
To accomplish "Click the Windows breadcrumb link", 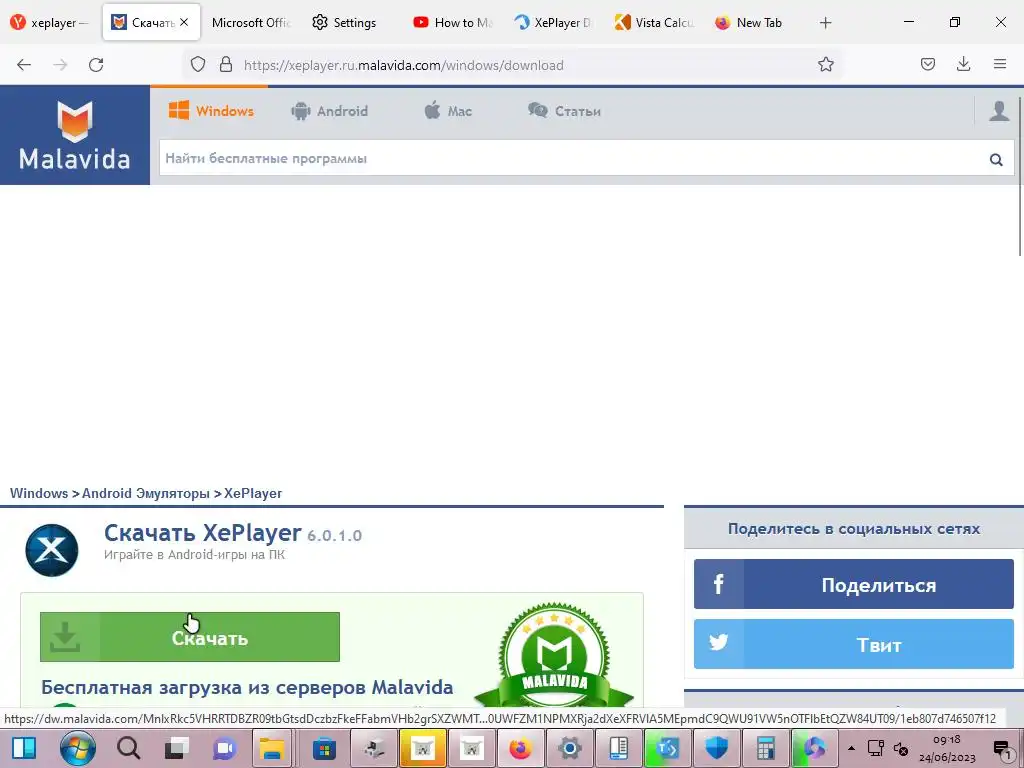I will coord(39,493).
